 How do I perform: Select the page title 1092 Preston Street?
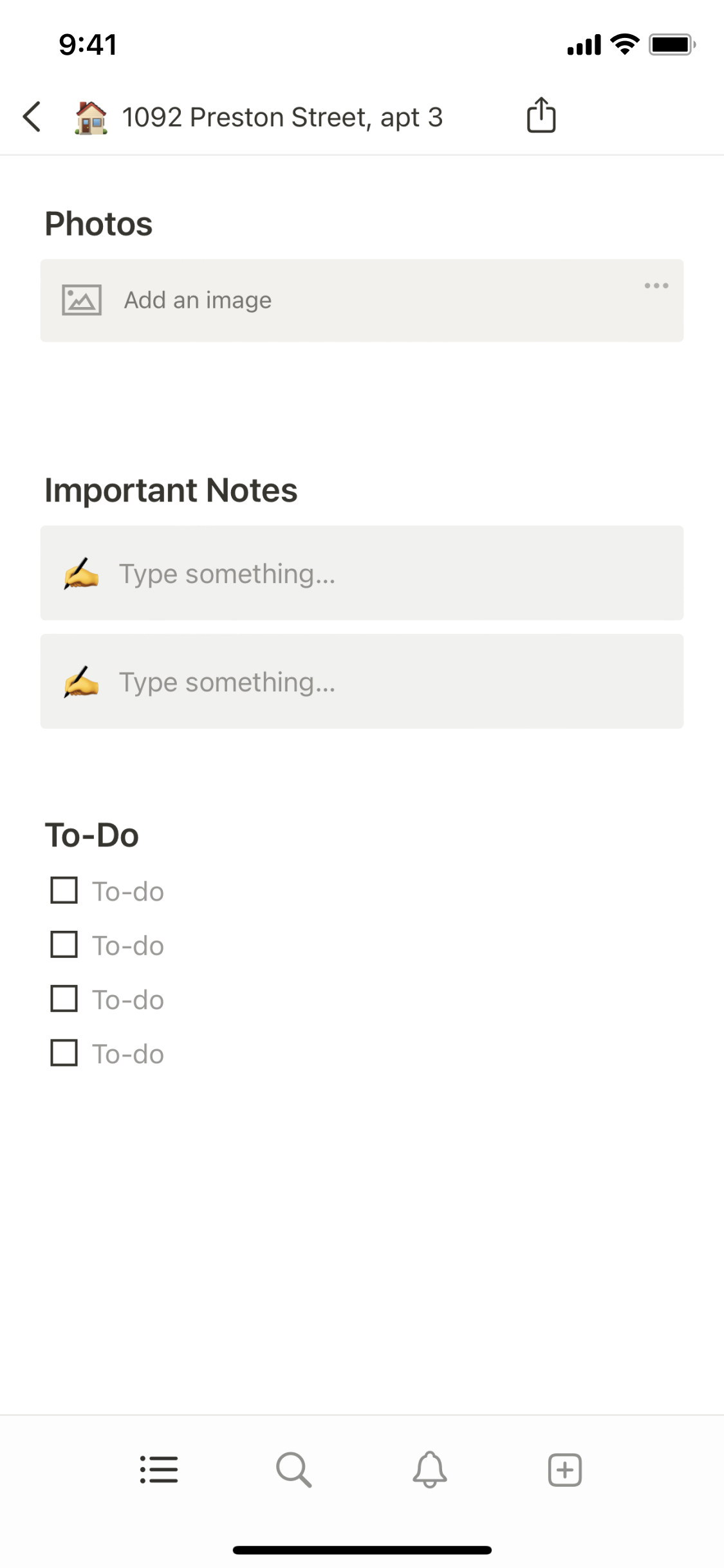(283, 117)
